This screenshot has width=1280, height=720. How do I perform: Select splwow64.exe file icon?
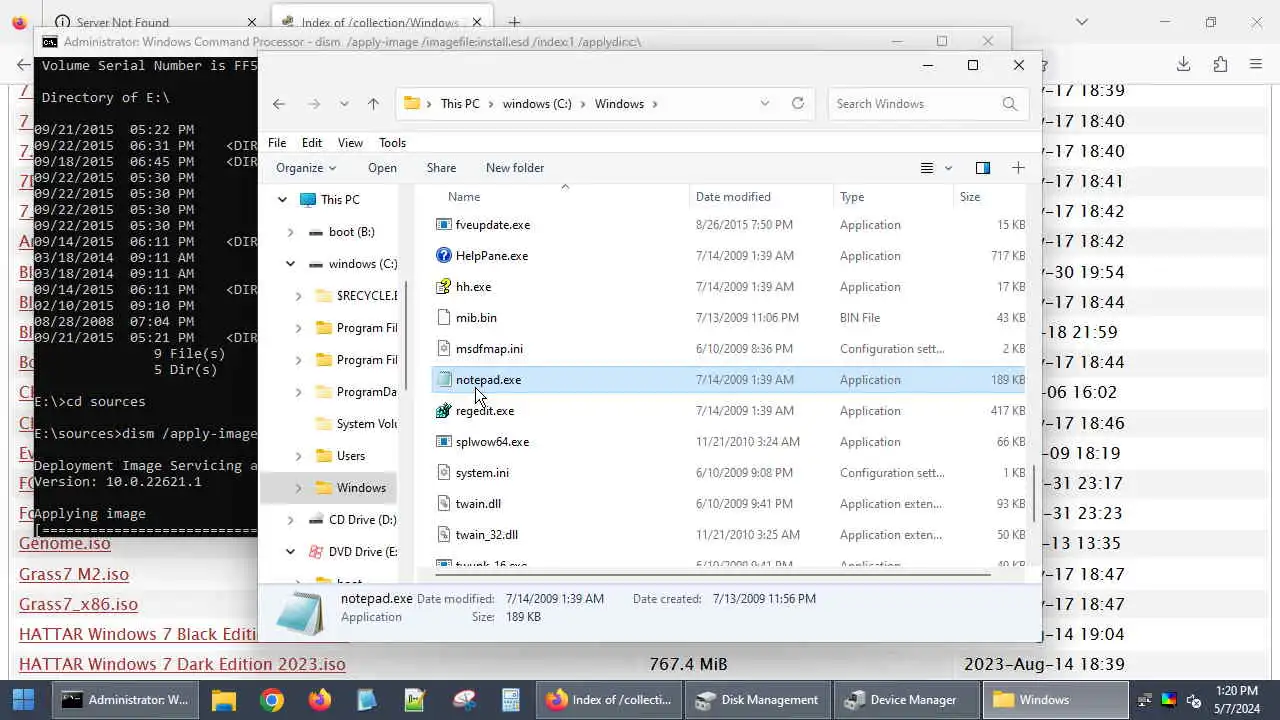[444, 442]
